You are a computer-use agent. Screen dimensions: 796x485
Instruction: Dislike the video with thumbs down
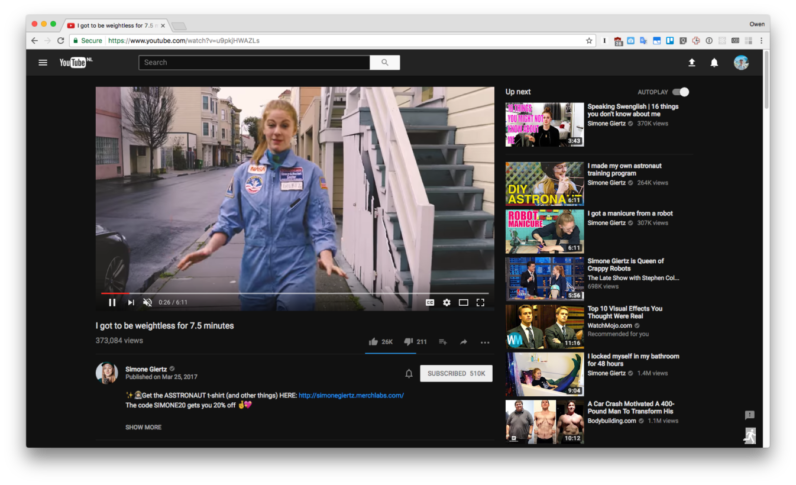point(408,342)
